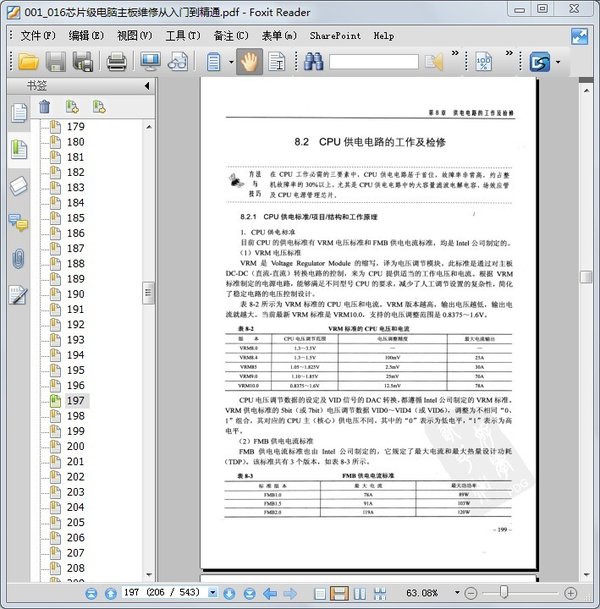Click the Print icon in toolbar
This screenshot has height=609, width=600.
116,62
